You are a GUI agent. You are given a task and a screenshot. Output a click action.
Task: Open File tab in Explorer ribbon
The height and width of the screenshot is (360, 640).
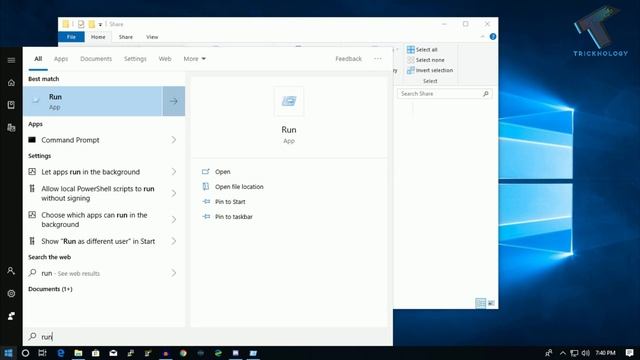[71, 37]
